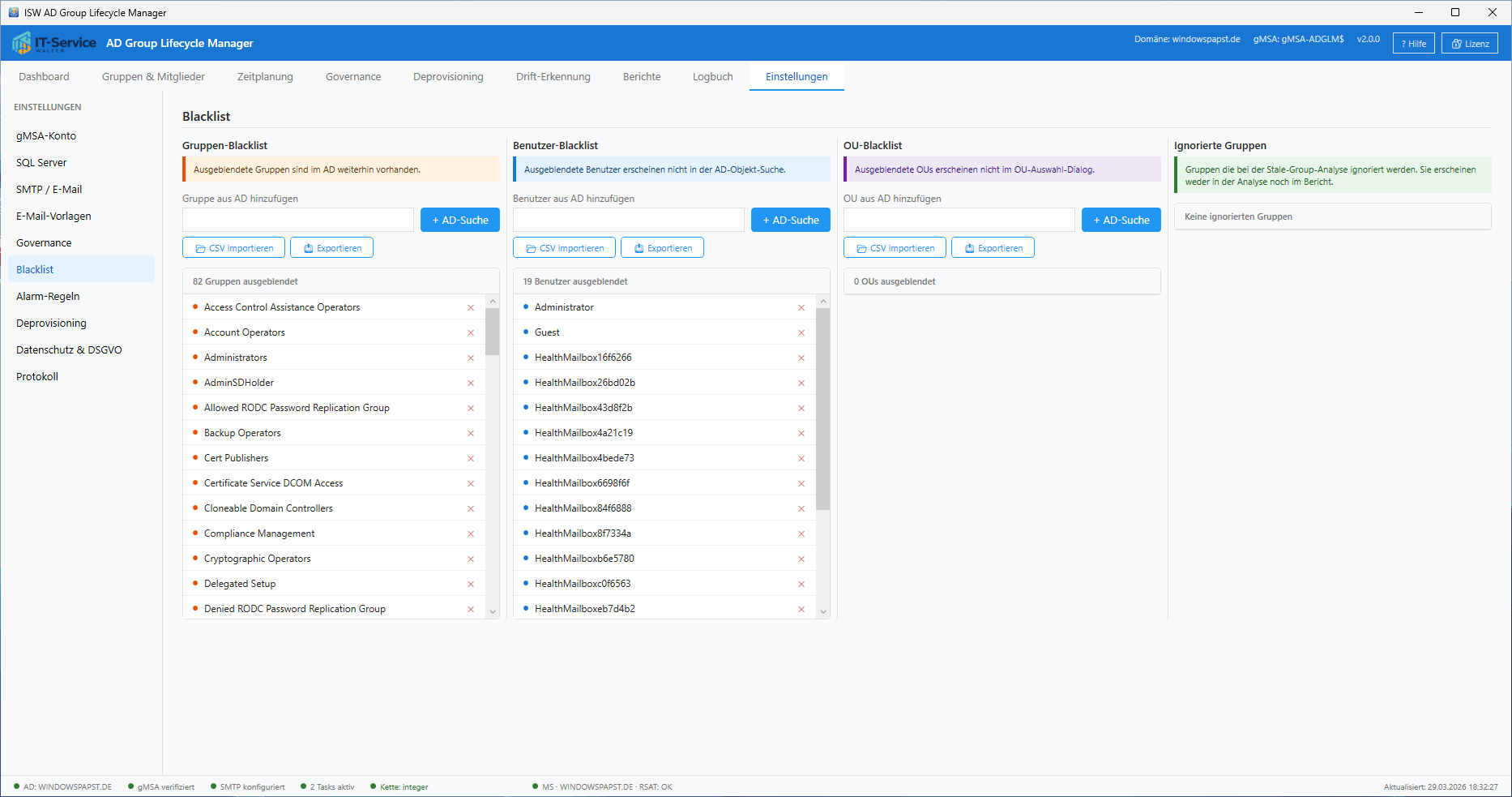This screenshot has width=1512, height=797.
Task: Click AD-Suche for OU blacklist
Action: (1121, 220)
